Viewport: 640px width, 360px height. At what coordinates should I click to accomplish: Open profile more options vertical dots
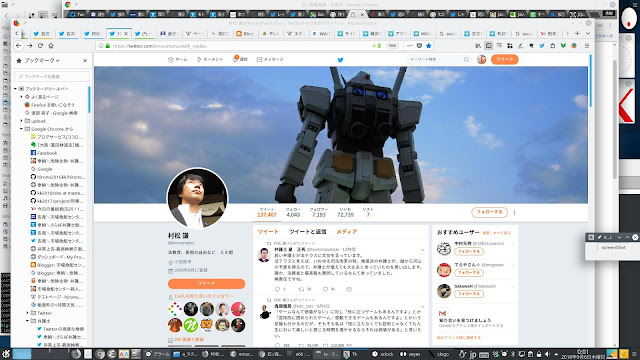point(514,212)
